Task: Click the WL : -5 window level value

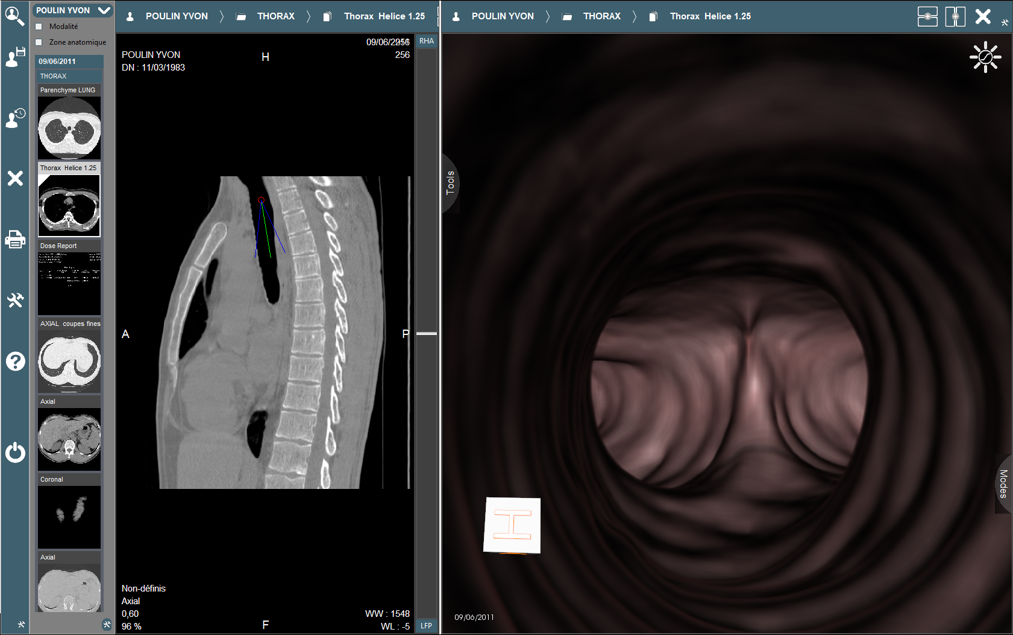Action: coord(395,626)
